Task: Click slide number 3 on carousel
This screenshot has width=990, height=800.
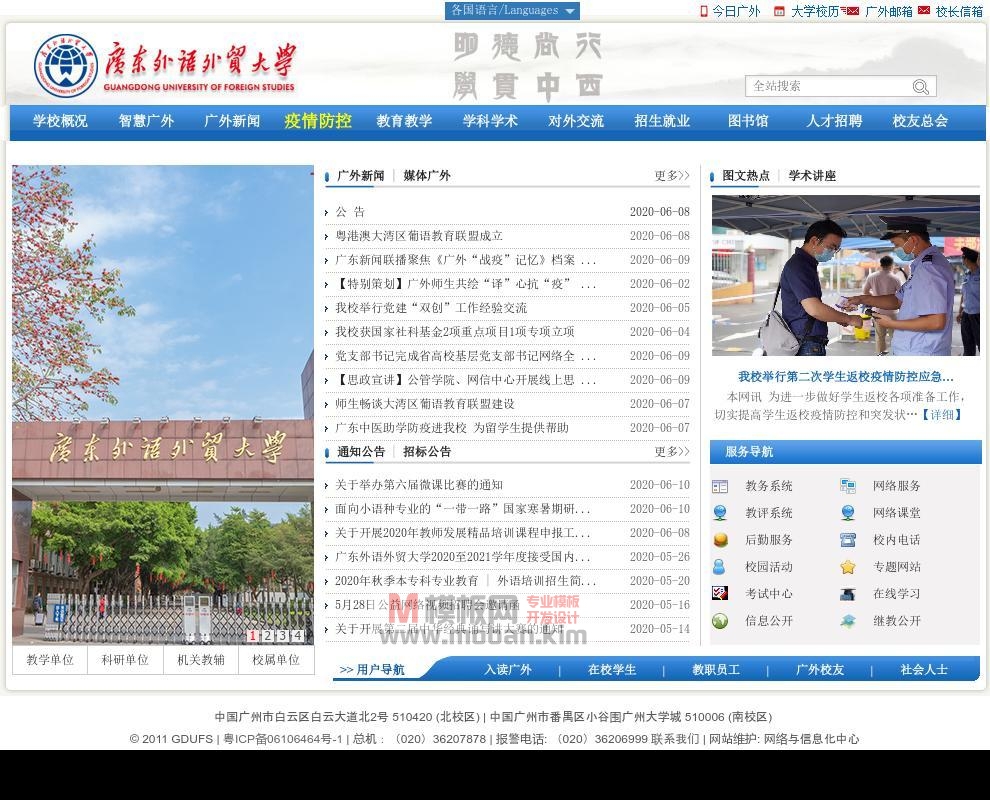Action: click(282, 636)
